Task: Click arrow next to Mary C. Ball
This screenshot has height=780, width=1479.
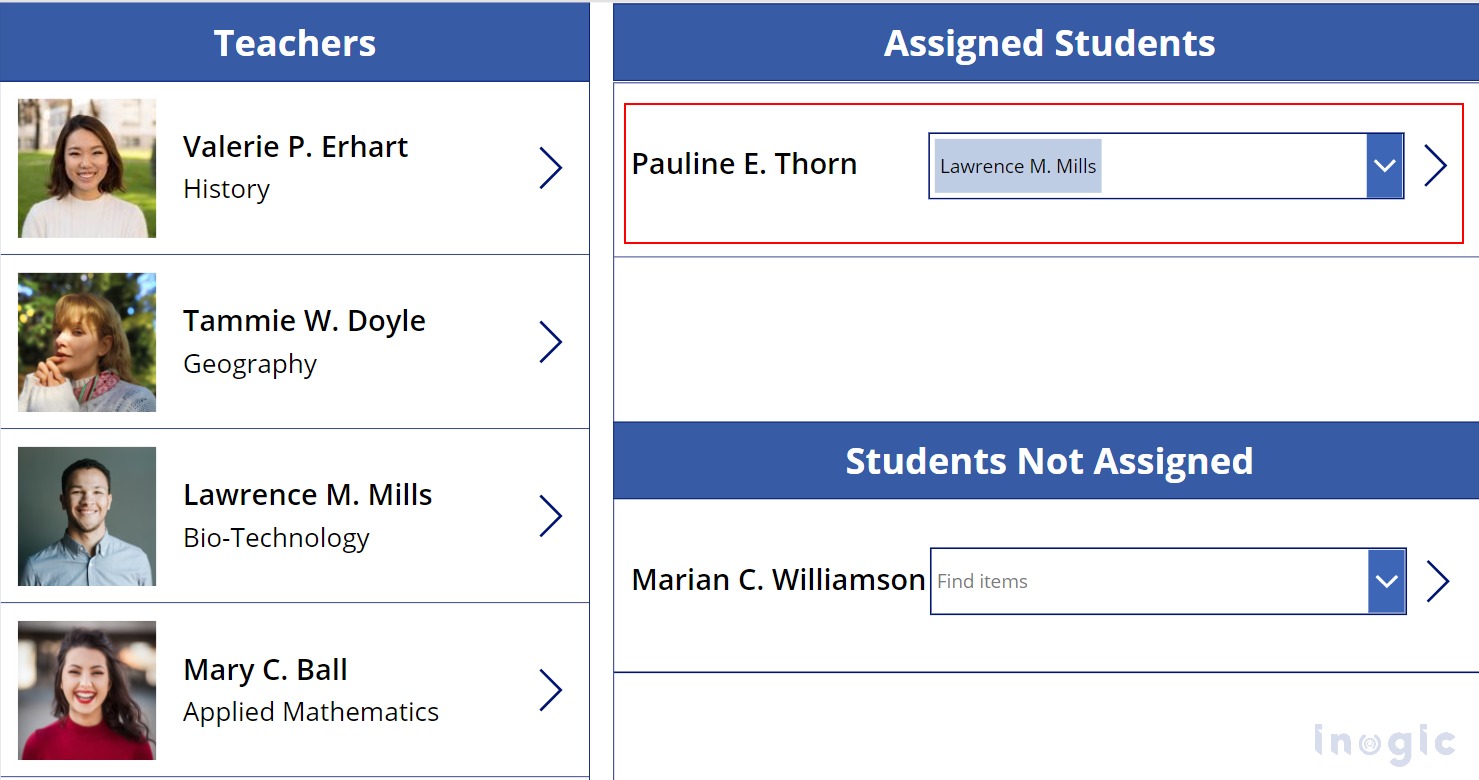Action: click(x=550, y=690)
